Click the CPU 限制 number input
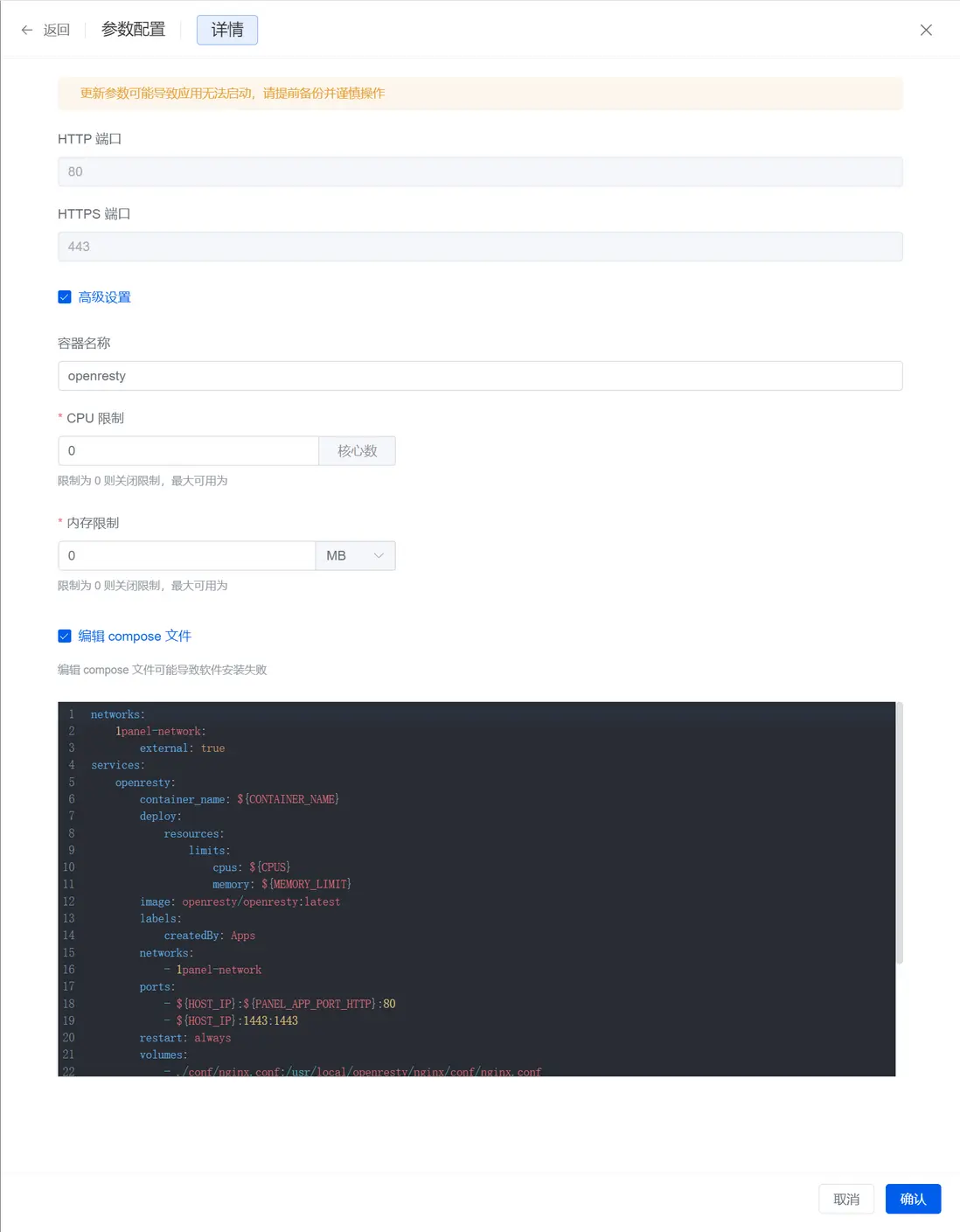This screenshot has width=960, height=1232. pos(188,451)
